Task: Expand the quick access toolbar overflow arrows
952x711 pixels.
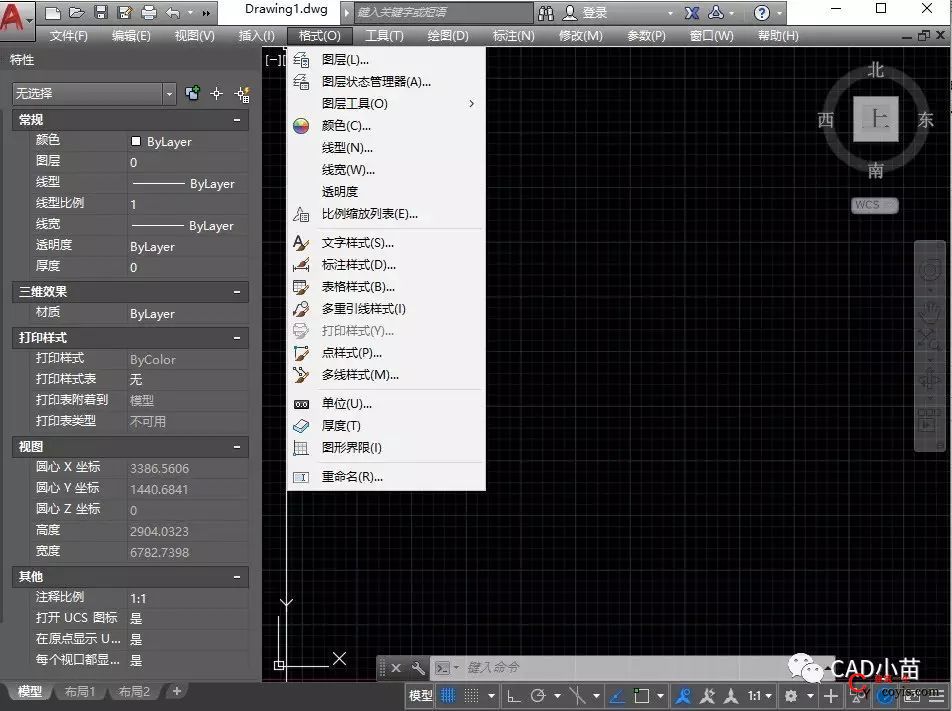Action: pos(206,13)
